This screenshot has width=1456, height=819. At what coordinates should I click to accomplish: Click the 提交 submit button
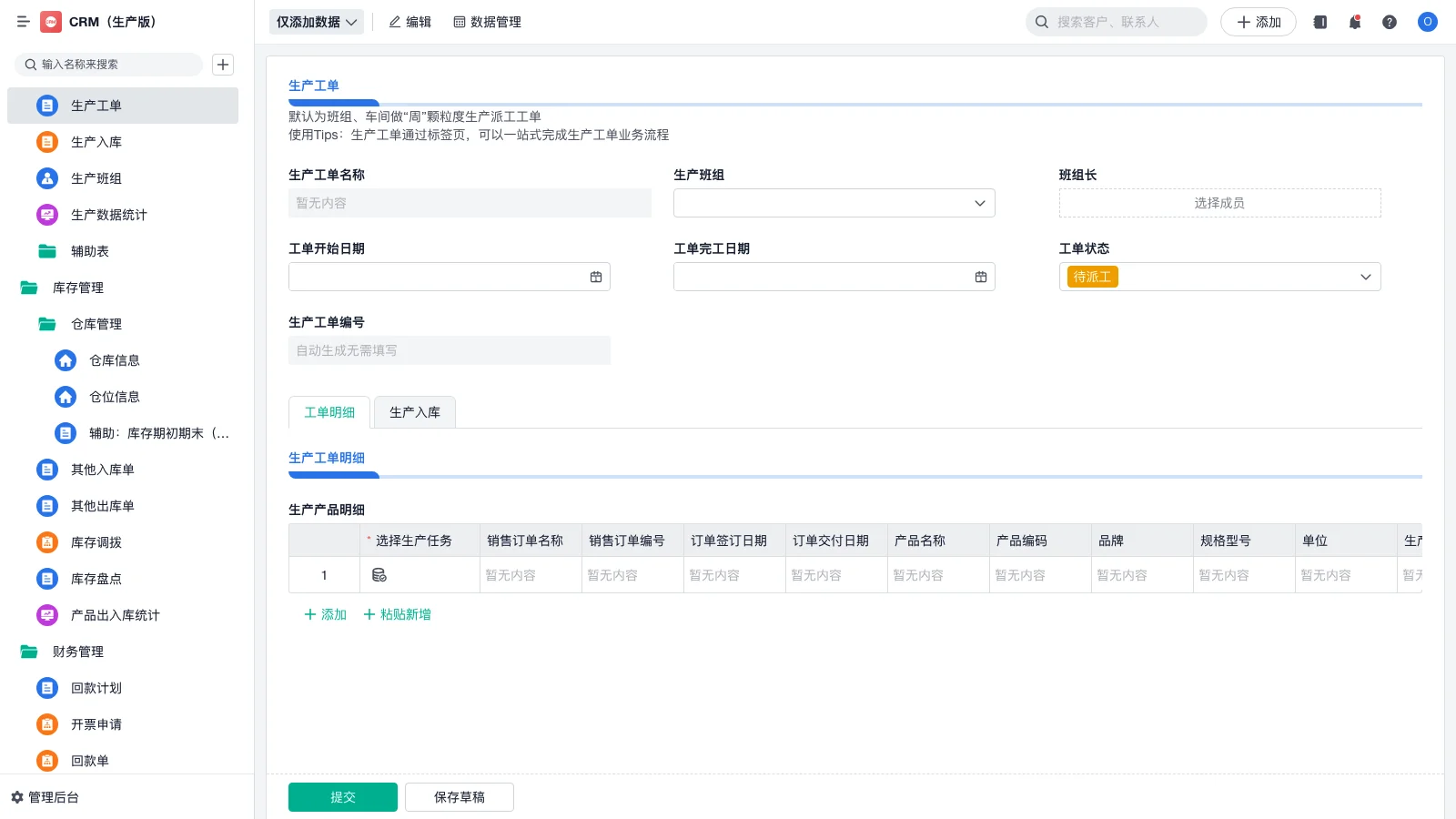tap(342, 796)
